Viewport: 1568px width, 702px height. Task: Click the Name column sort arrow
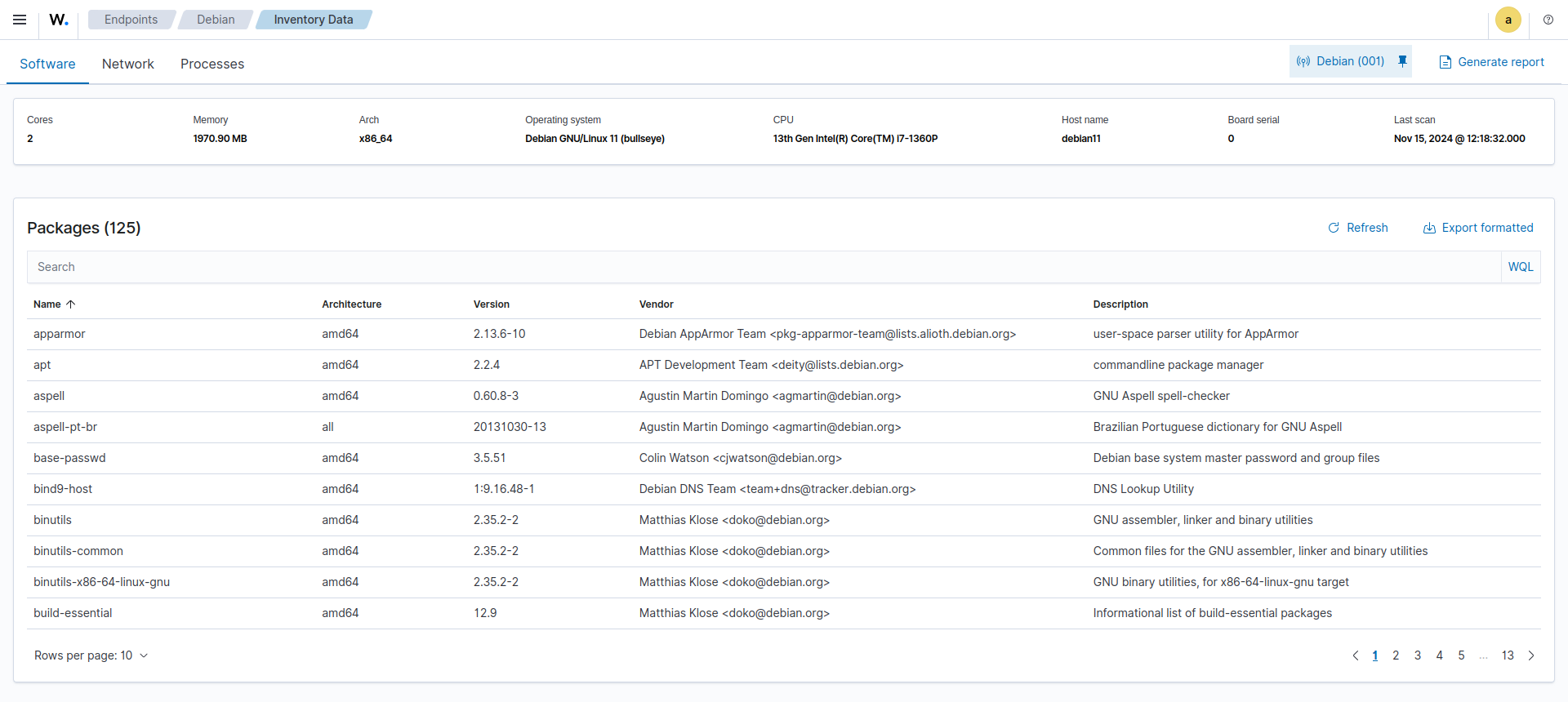point(71,304)
